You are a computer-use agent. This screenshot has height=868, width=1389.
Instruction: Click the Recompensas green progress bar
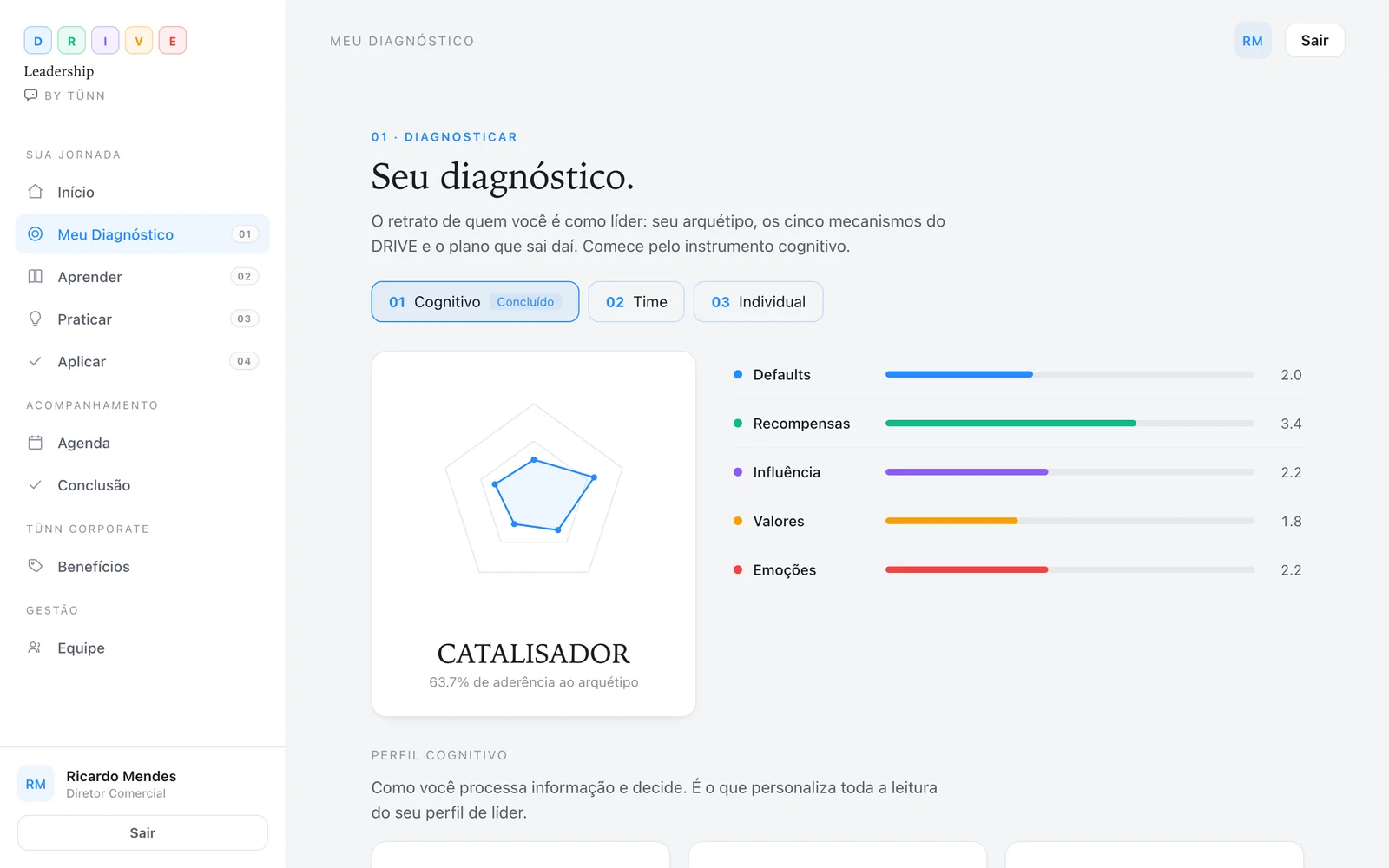tap(1070, 424)
